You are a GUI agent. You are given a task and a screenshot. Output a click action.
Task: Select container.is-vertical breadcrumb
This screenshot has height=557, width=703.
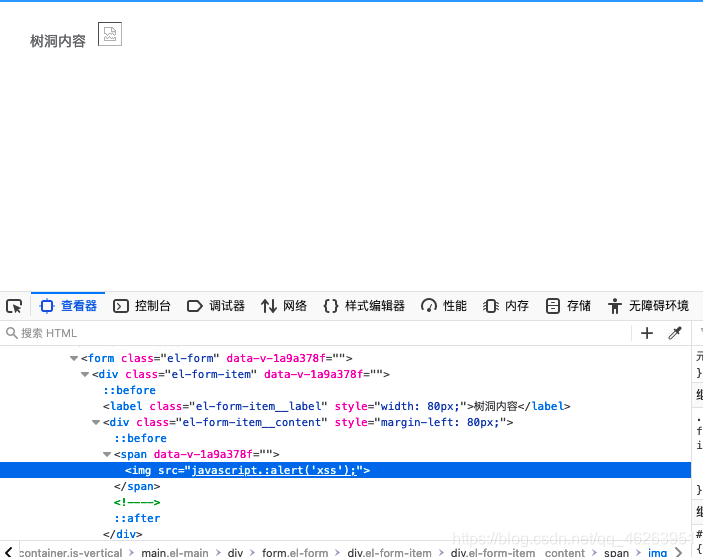71,553
